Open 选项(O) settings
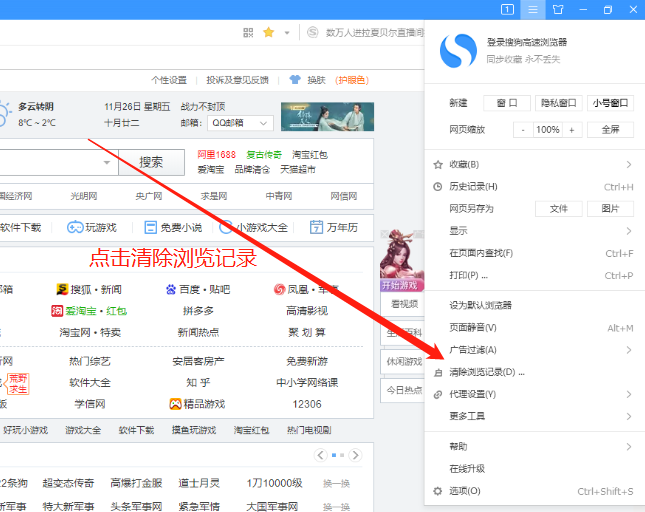This screenshot has width=645, height=512. pos(534,491)
